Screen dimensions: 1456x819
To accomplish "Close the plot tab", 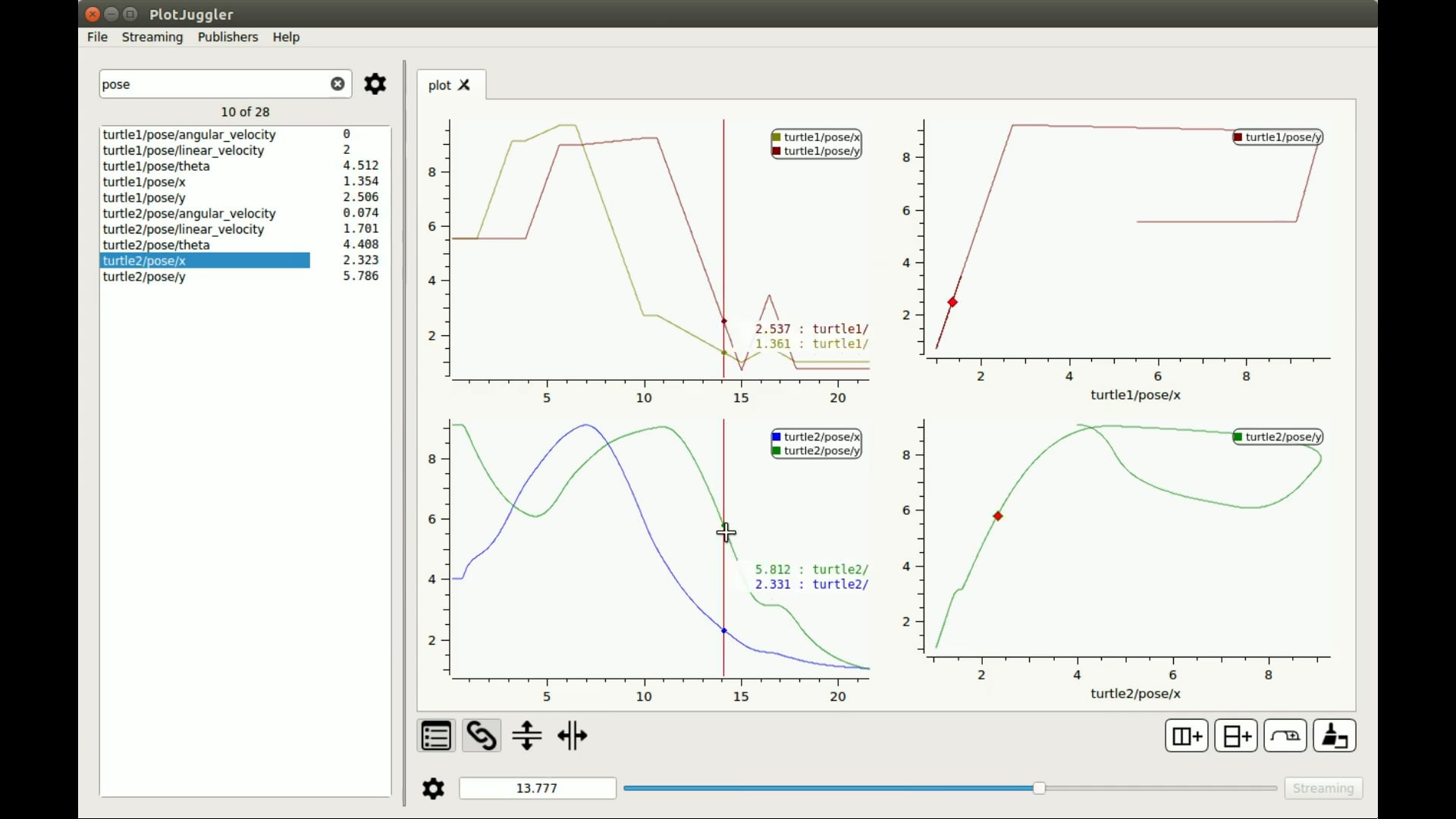I will tap(464, 85).
